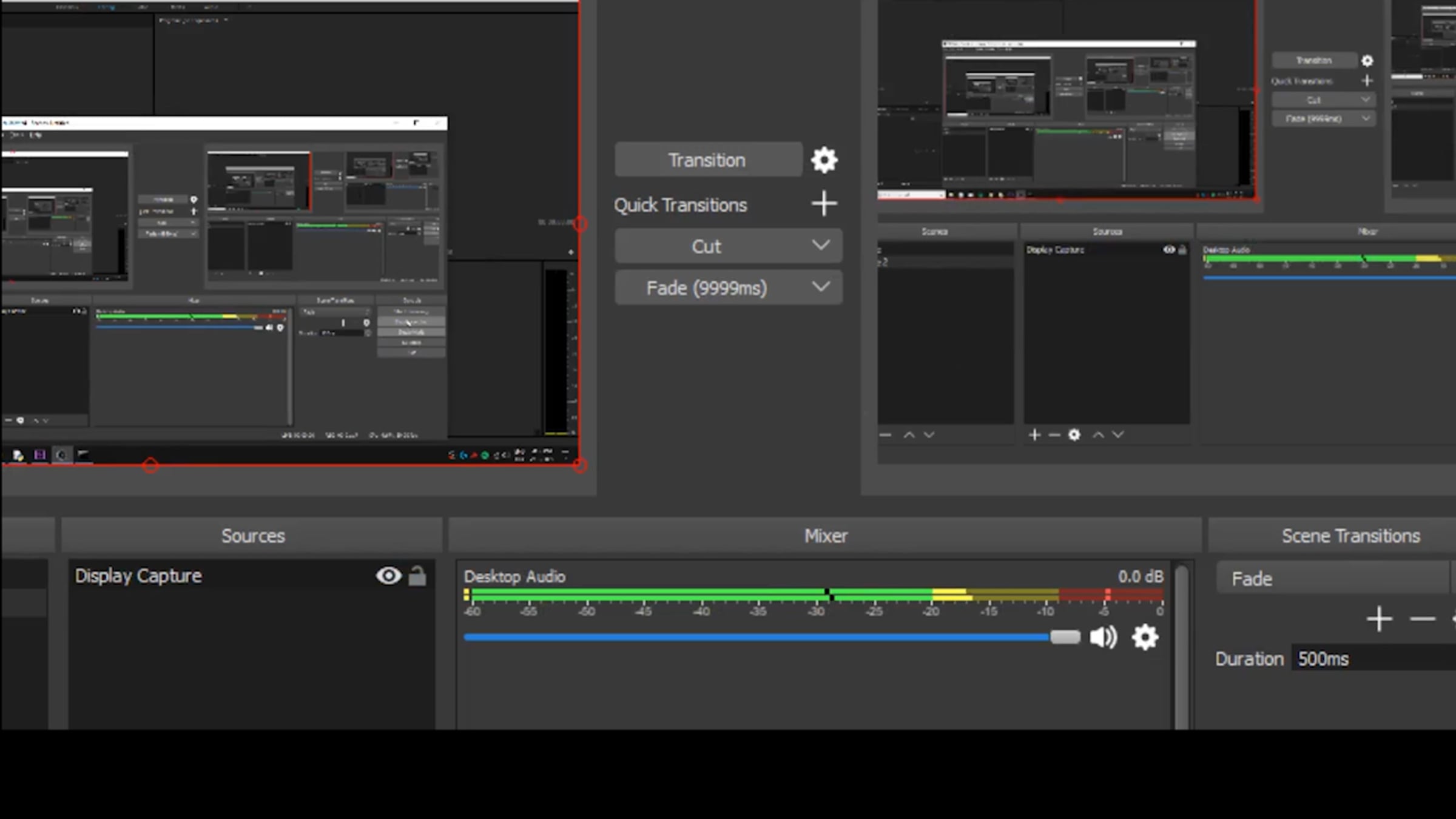Move source up in nested preview panel
Screen dimensions: 1456x819
(x=1098, y=434)
